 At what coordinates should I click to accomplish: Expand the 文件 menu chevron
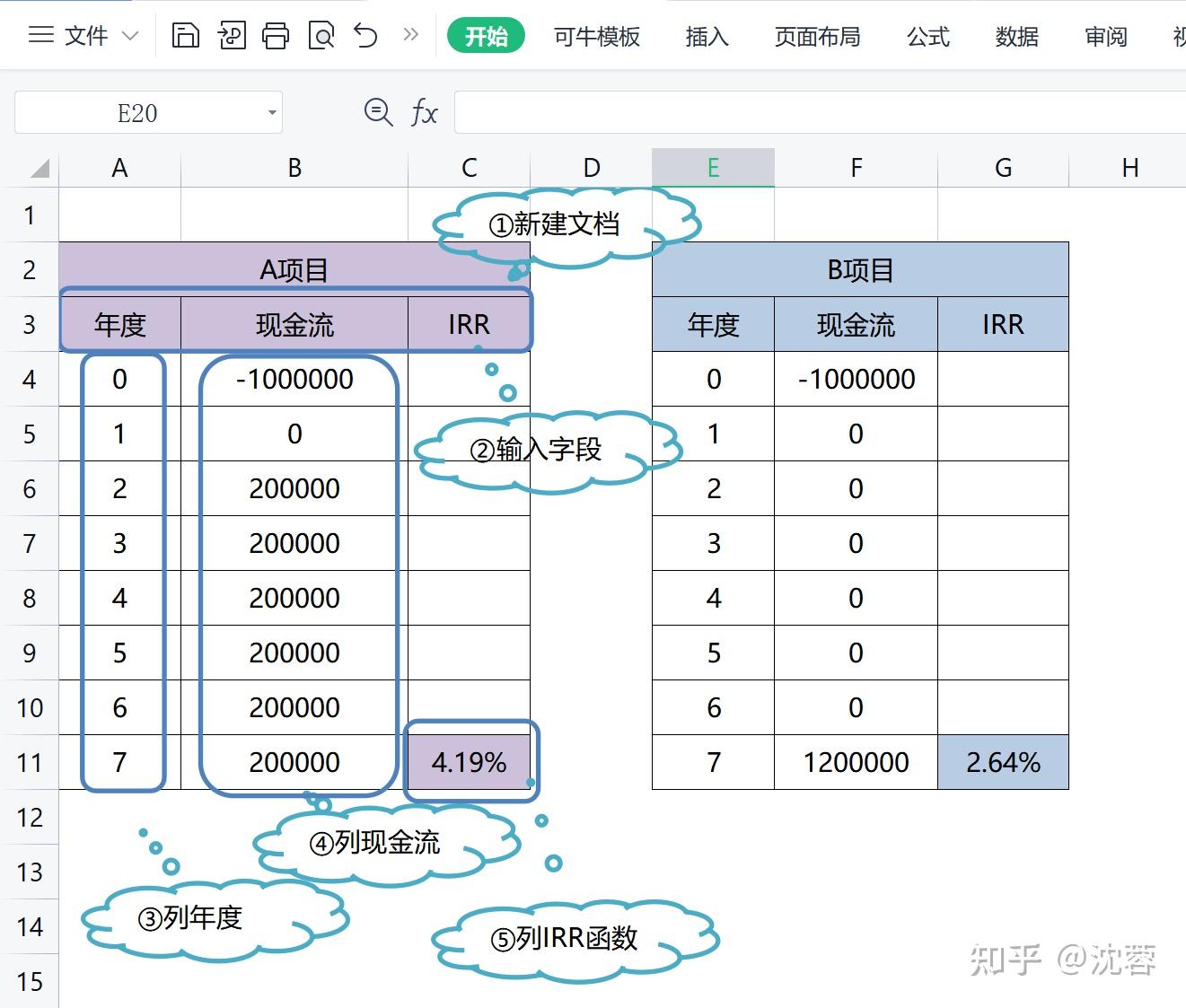(x=130, y=36)
